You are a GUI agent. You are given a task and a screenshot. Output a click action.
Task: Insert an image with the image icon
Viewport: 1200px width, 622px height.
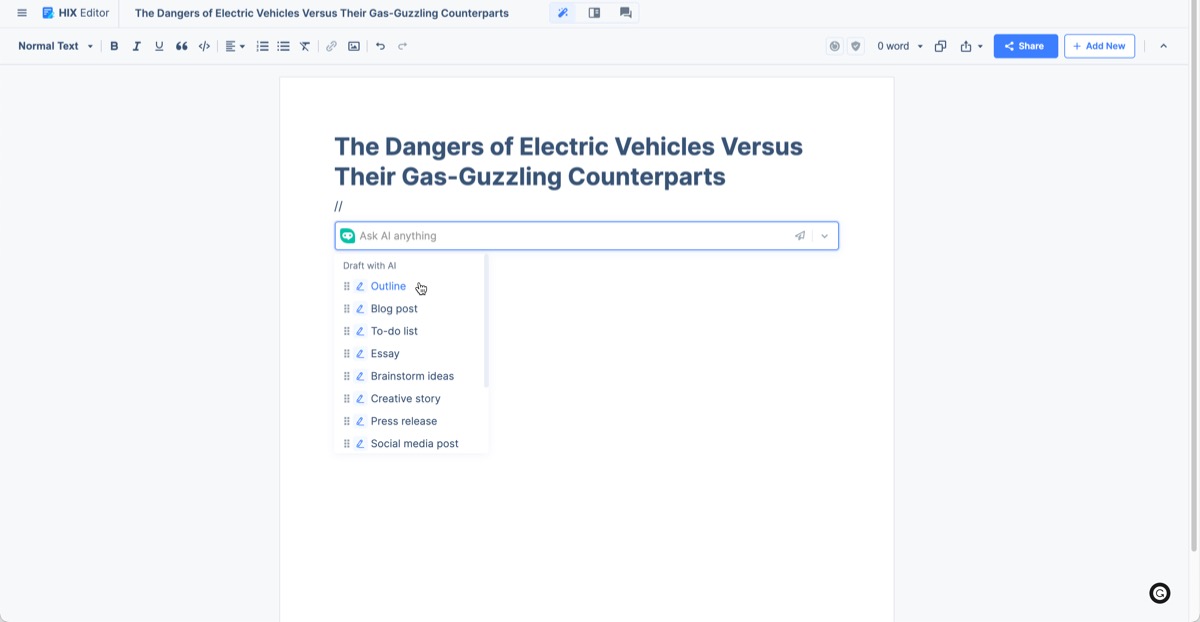click(353, 45)
